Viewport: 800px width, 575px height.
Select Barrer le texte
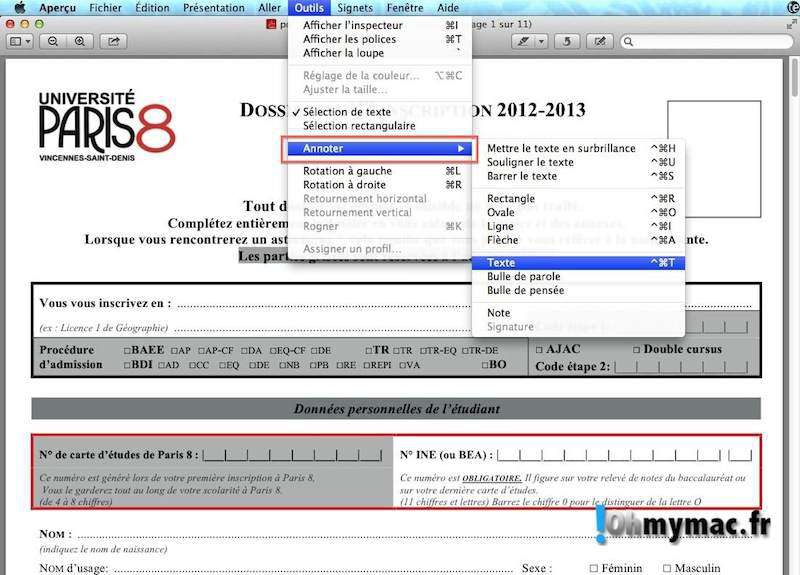click(579, 176)
